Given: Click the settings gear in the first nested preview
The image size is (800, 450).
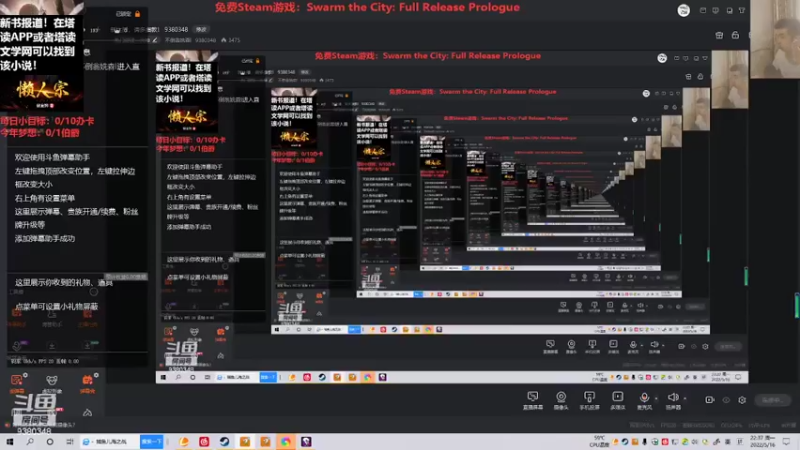Looking at the screenshot, I should pyautogui.click(x=705, y=346).
